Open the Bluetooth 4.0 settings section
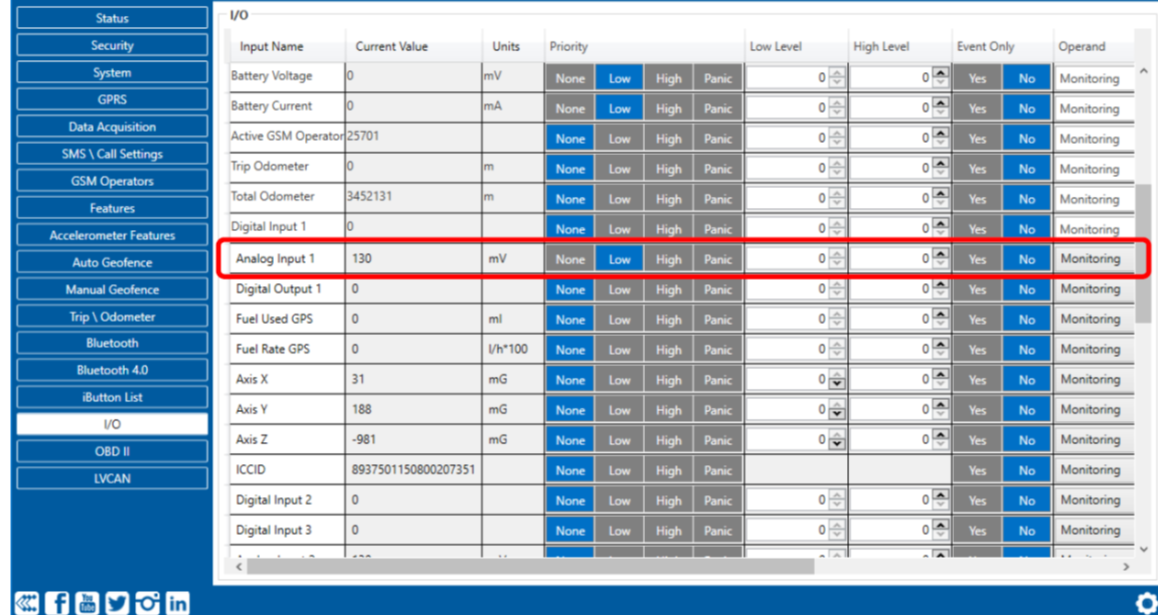1158x615 pixels. 112,370
